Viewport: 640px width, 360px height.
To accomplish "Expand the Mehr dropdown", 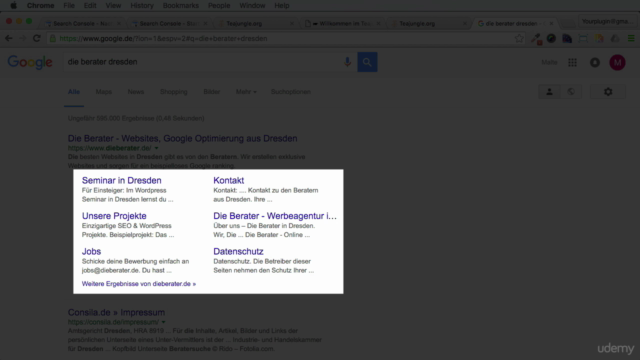I will coord(246,92).
